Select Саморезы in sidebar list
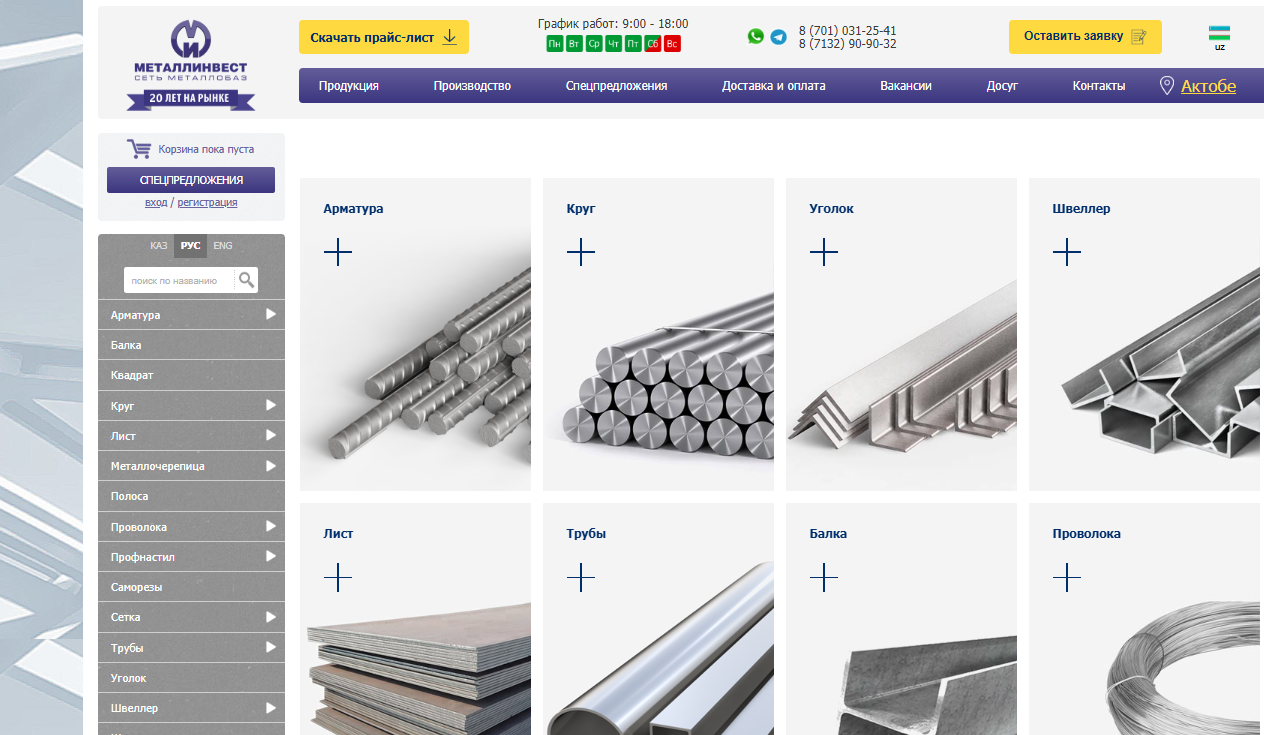Viewport: 1264px width, 735px height. coord(191,587)
